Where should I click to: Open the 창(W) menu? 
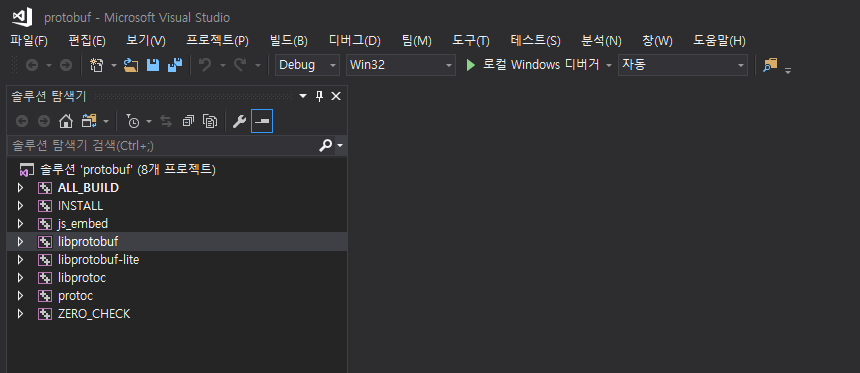[658, 41]
